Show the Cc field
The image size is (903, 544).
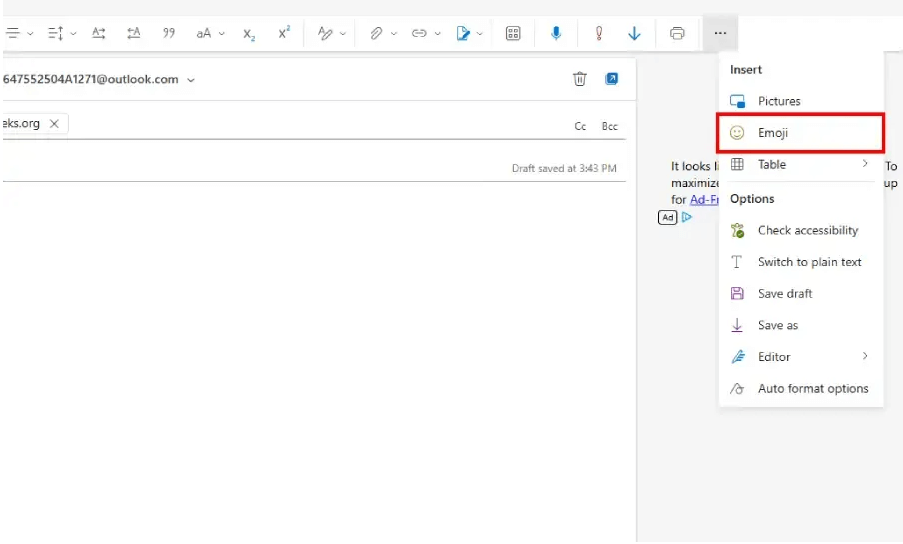[x=580, y=126]
